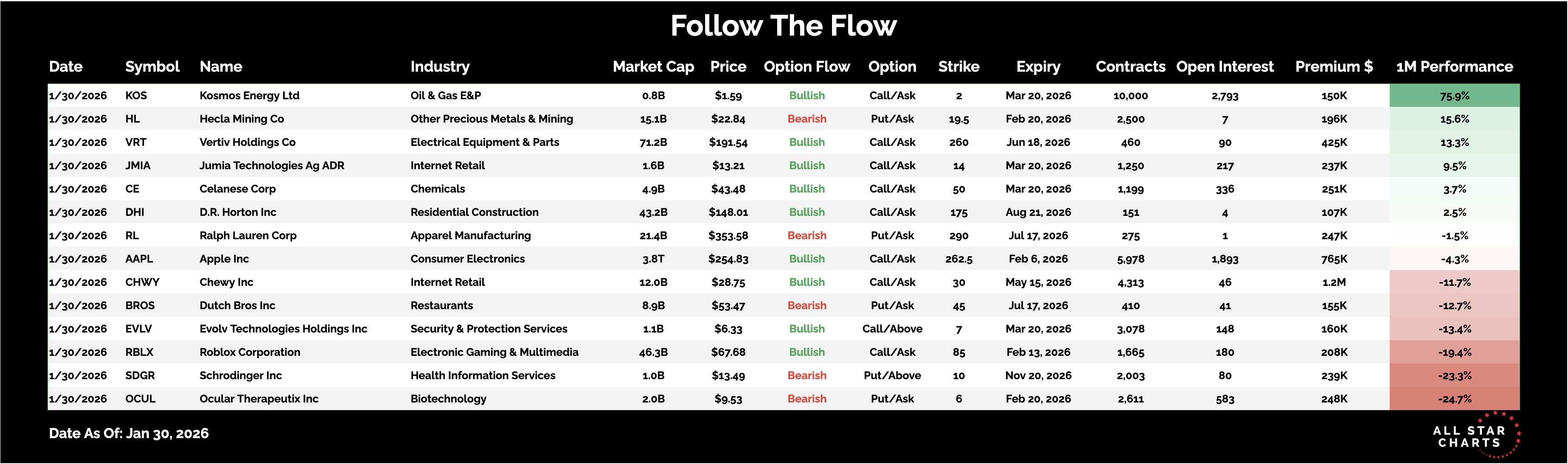Screen dimensions: 1568x464
Task: Click the Follow The Flow title
Action: [x=784, y=26]
